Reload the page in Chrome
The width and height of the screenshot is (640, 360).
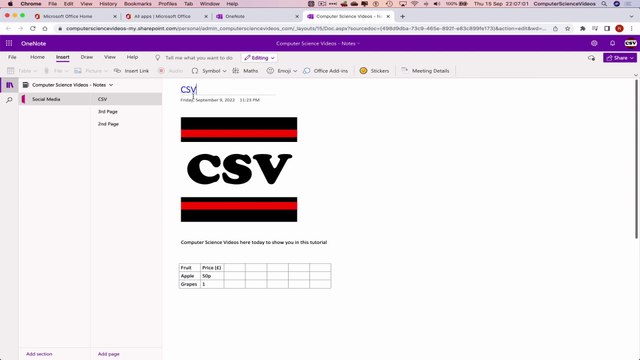click(x=33, y=29)
